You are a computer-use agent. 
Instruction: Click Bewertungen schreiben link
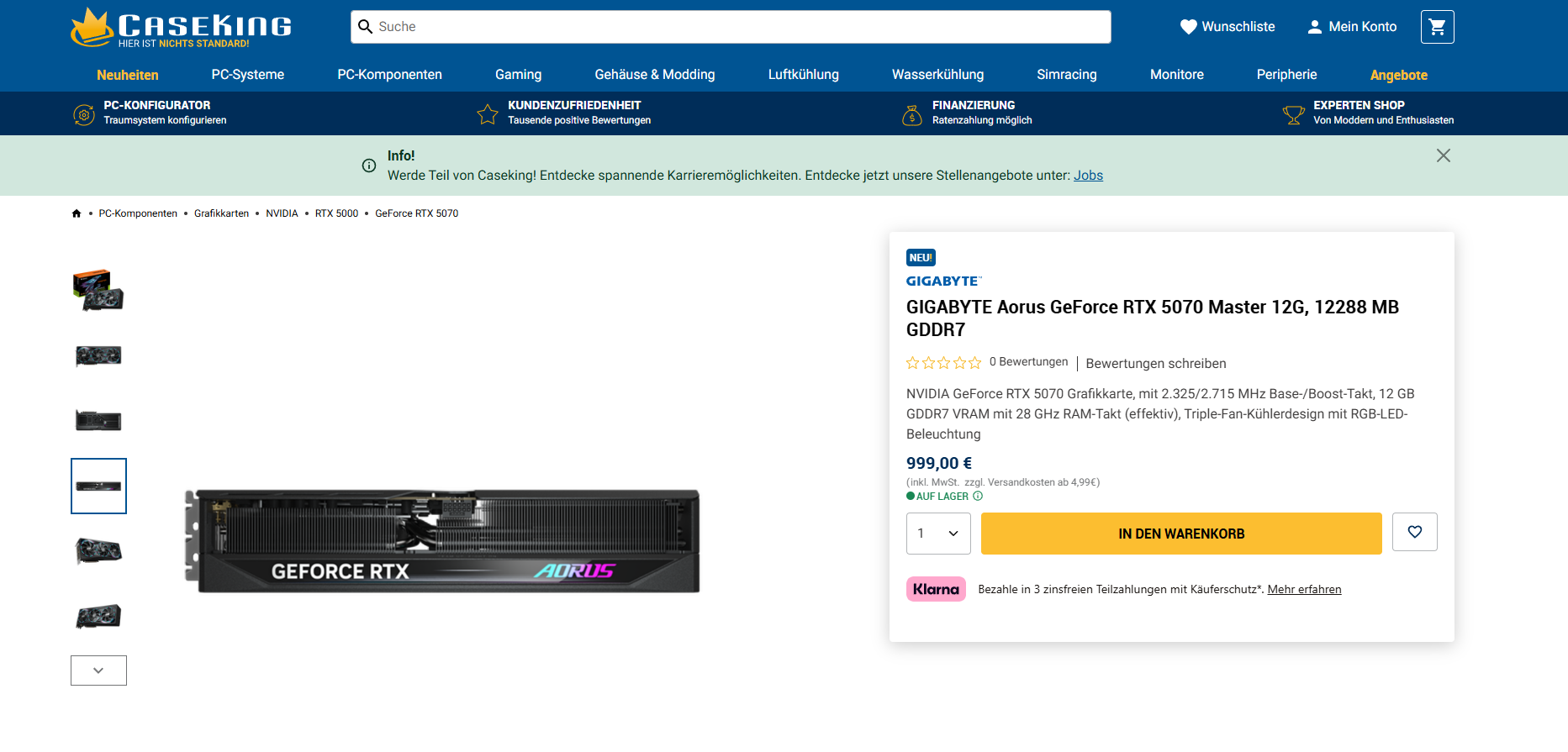point(1156,364)
